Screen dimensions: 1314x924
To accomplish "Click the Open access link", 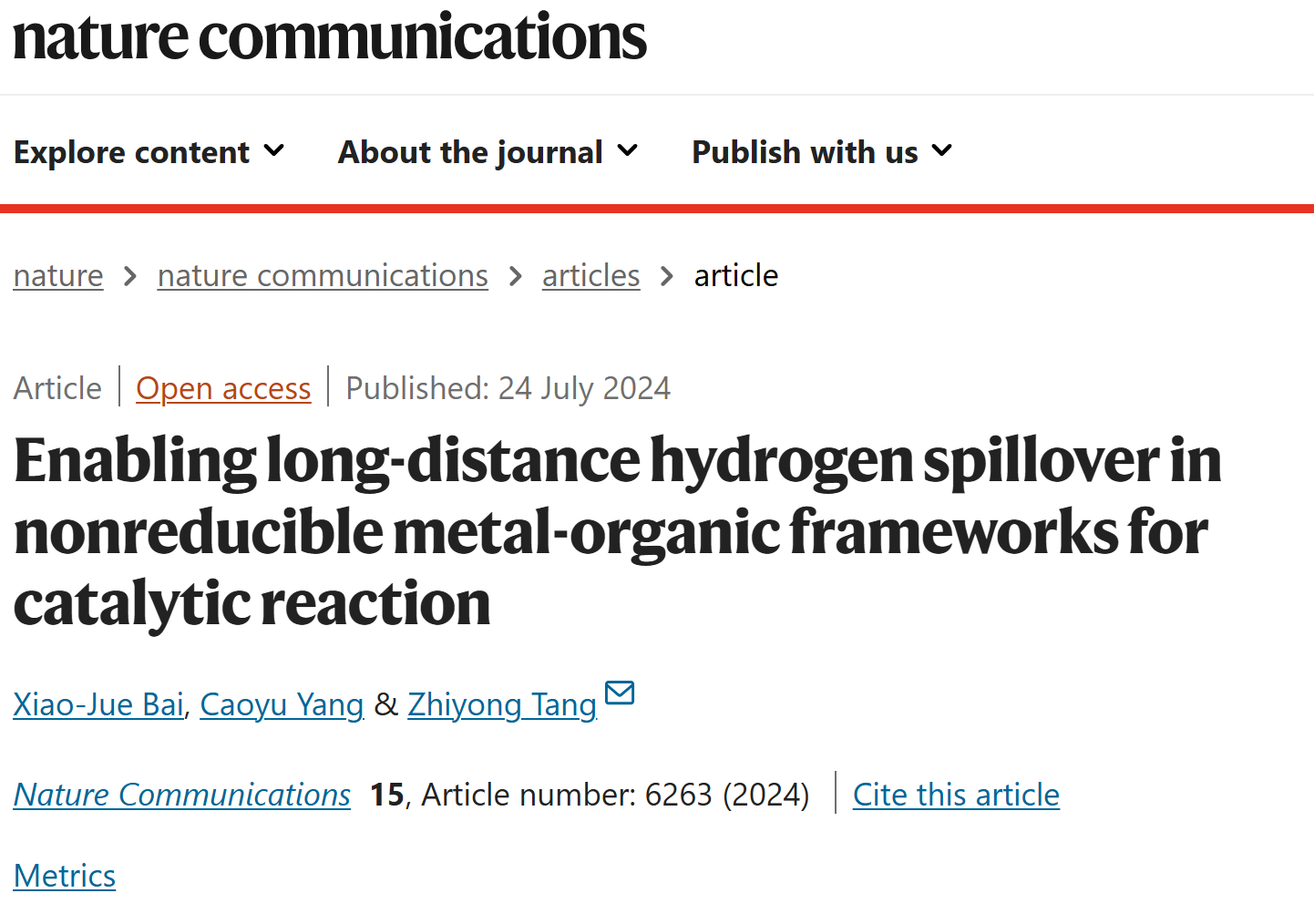I will pyautogui.click(x=223, y=388).
